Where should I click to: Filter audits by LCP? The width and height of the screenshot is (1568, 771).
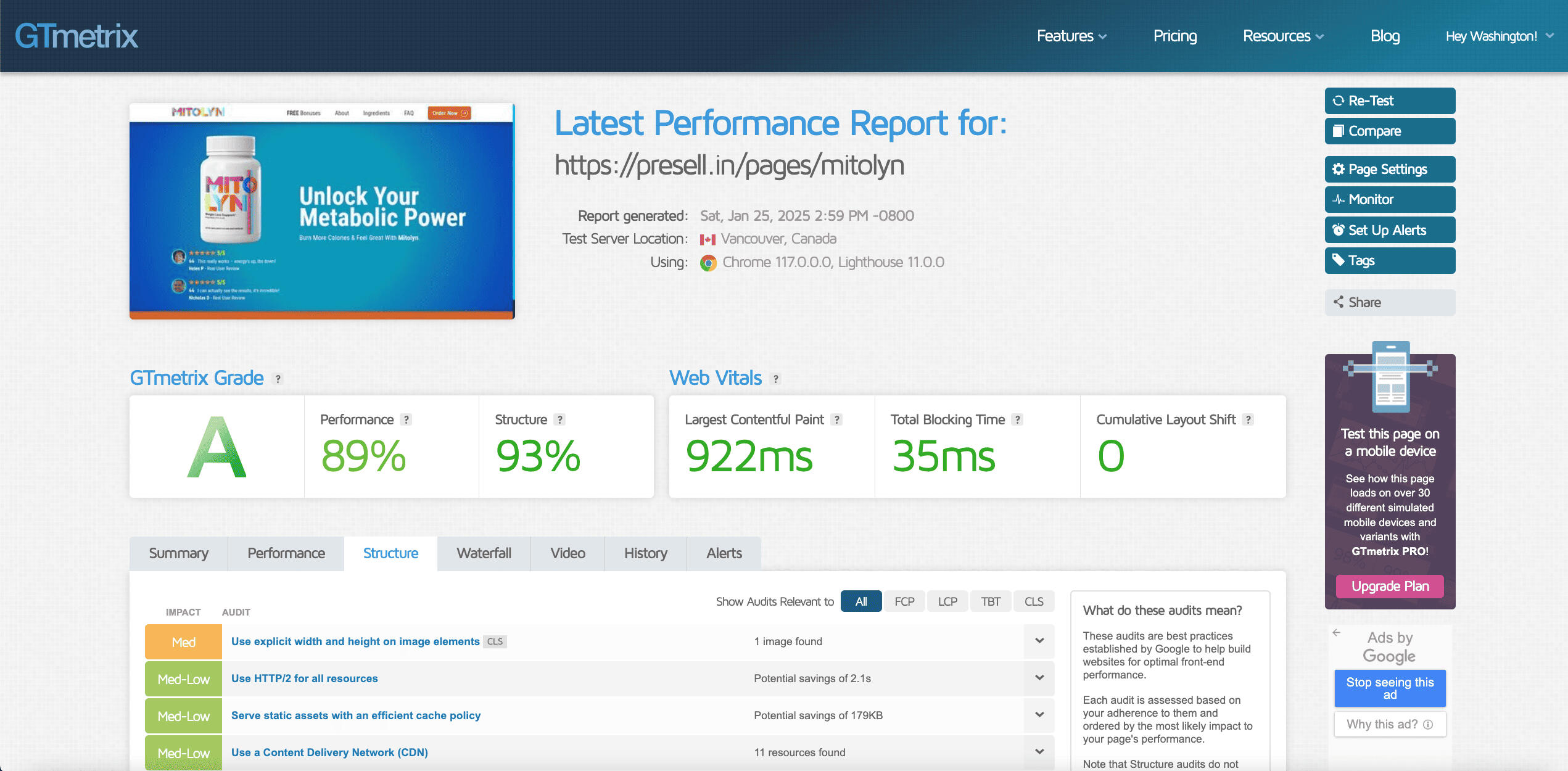[947, 601]
